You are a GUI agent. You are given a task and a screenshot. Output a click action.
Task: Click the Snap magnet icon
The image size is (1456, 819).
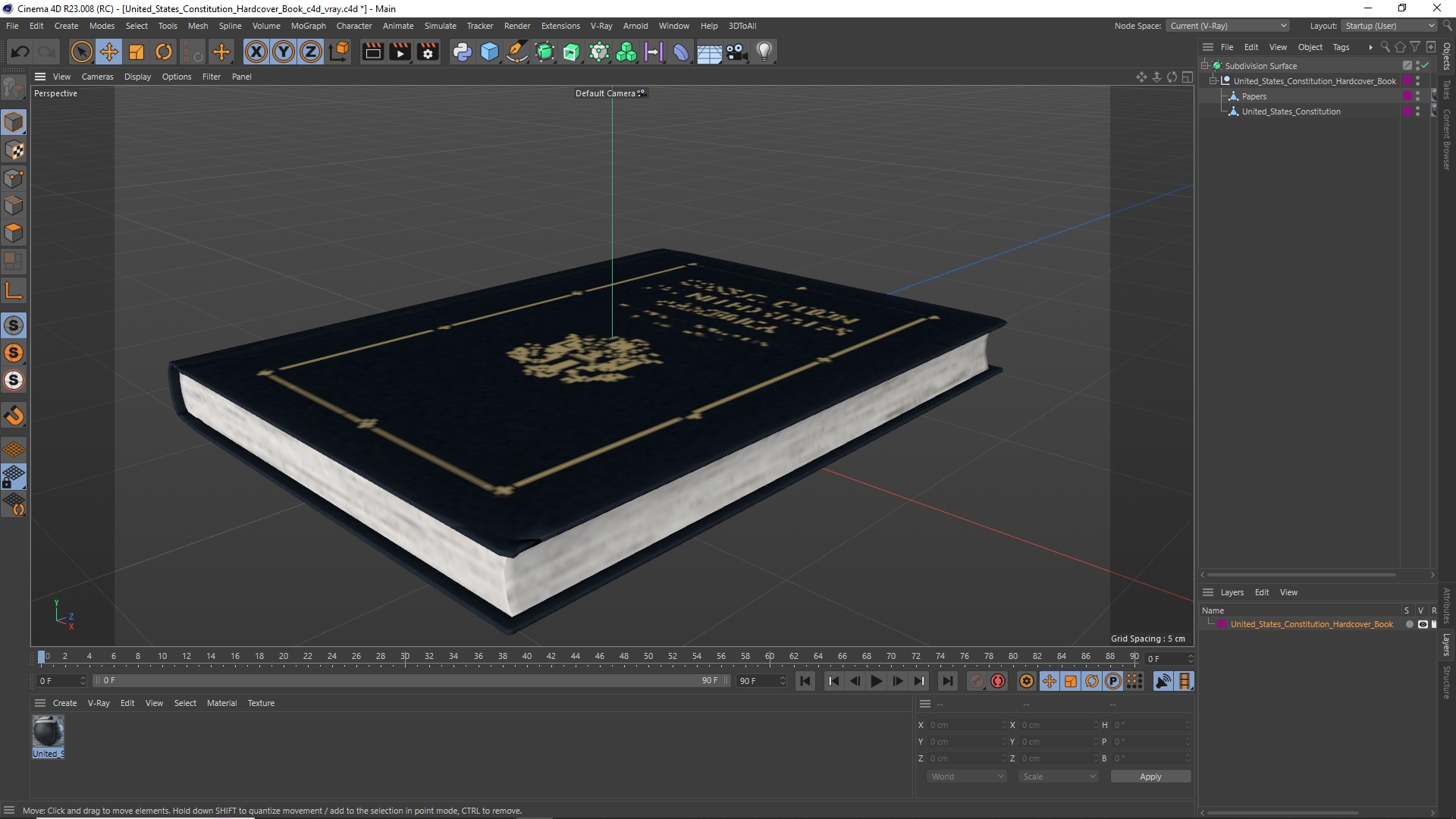14,415
